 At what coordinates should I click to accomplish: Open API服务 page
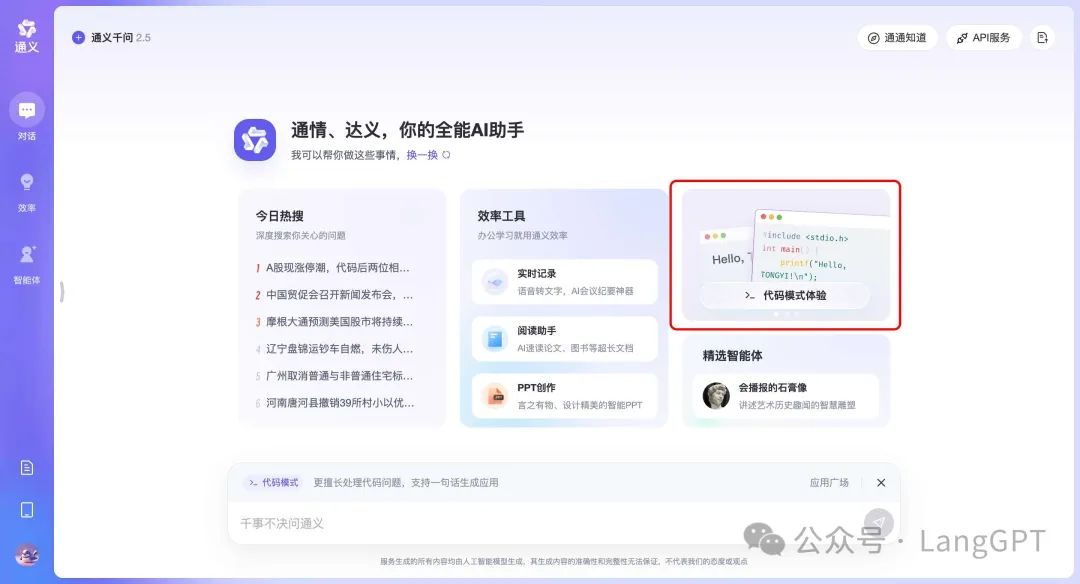[x=983, y=37]
